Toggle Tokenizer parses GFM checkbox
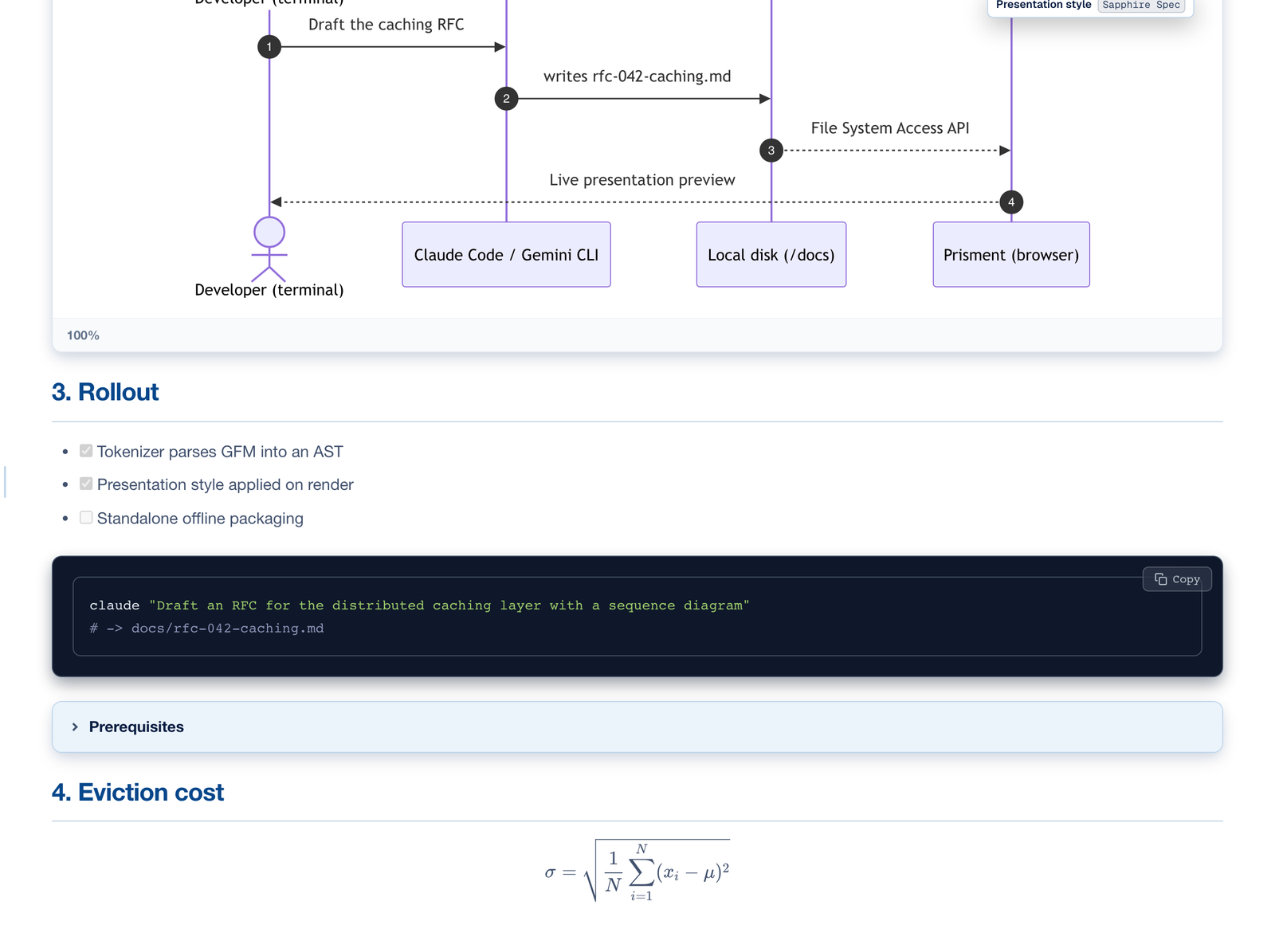The image size is (1275, 952). [x=86, y=451]
